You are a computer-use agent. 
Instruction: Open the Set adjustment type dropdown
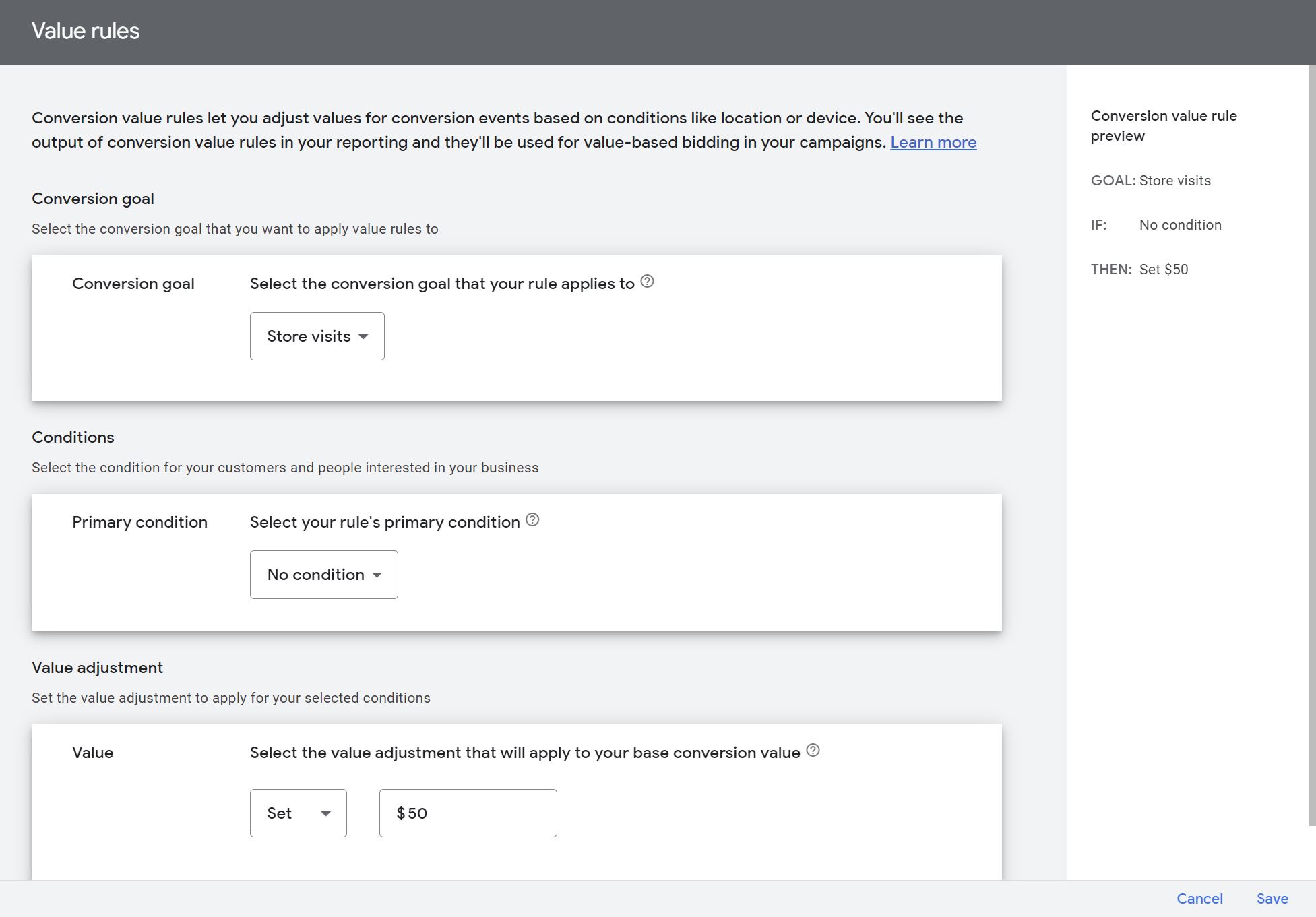pyautogui.click(x=298, y=813)
